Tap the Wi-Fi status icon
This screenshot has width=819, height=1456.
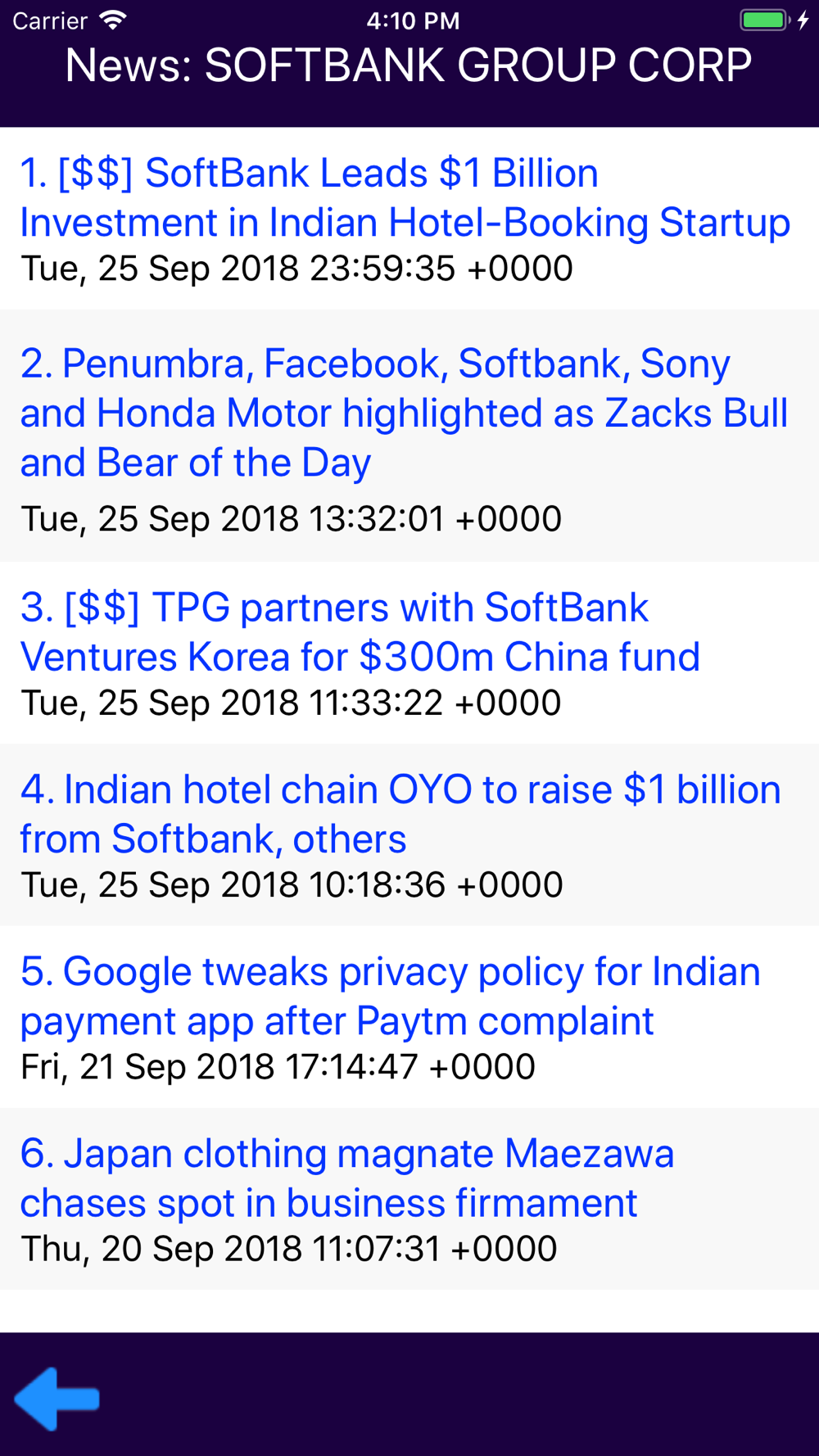click(x=112, y=20)
